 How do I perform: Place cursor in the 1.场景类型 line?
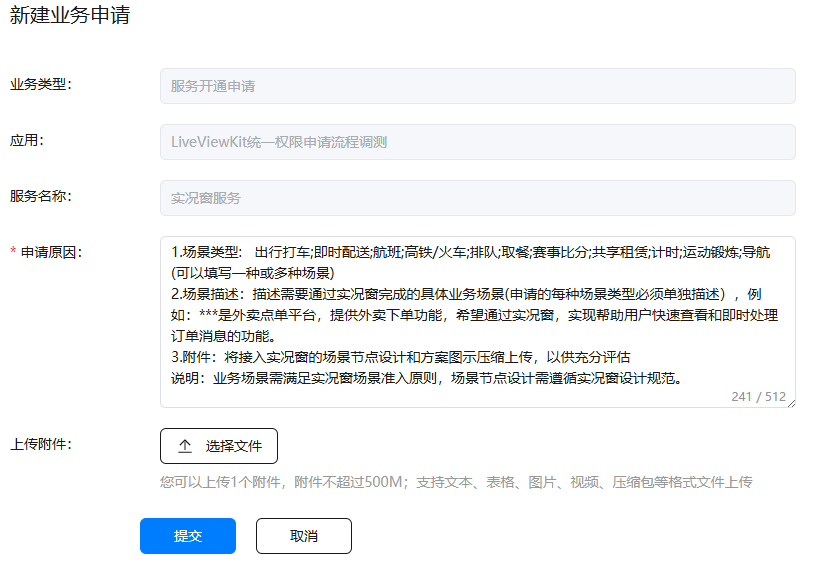(x=470, y=252)
